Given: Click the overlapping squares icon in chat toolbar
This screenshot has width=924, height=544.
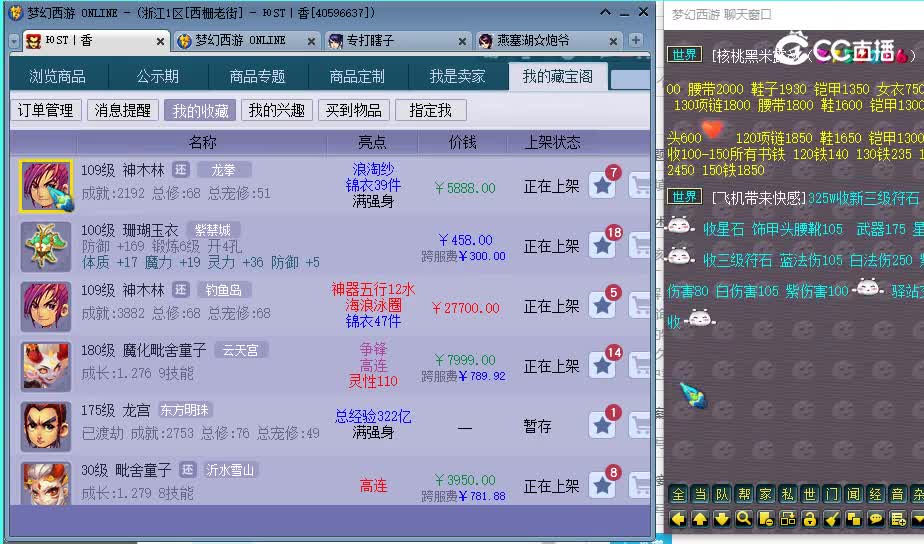Looking at the screenshot, I should coord(853,519).
